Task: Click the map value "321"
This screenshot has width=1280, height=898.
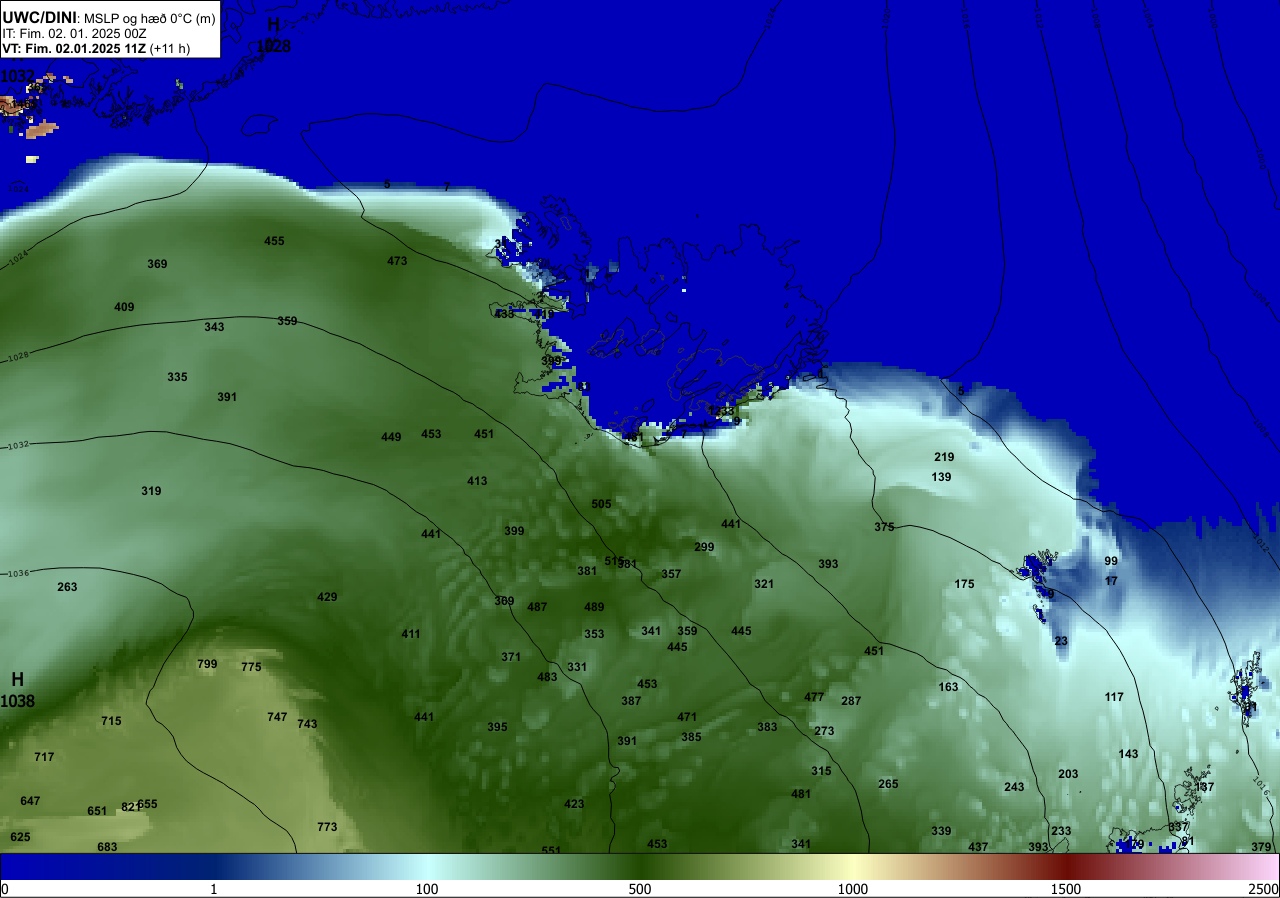Action: 764,584
